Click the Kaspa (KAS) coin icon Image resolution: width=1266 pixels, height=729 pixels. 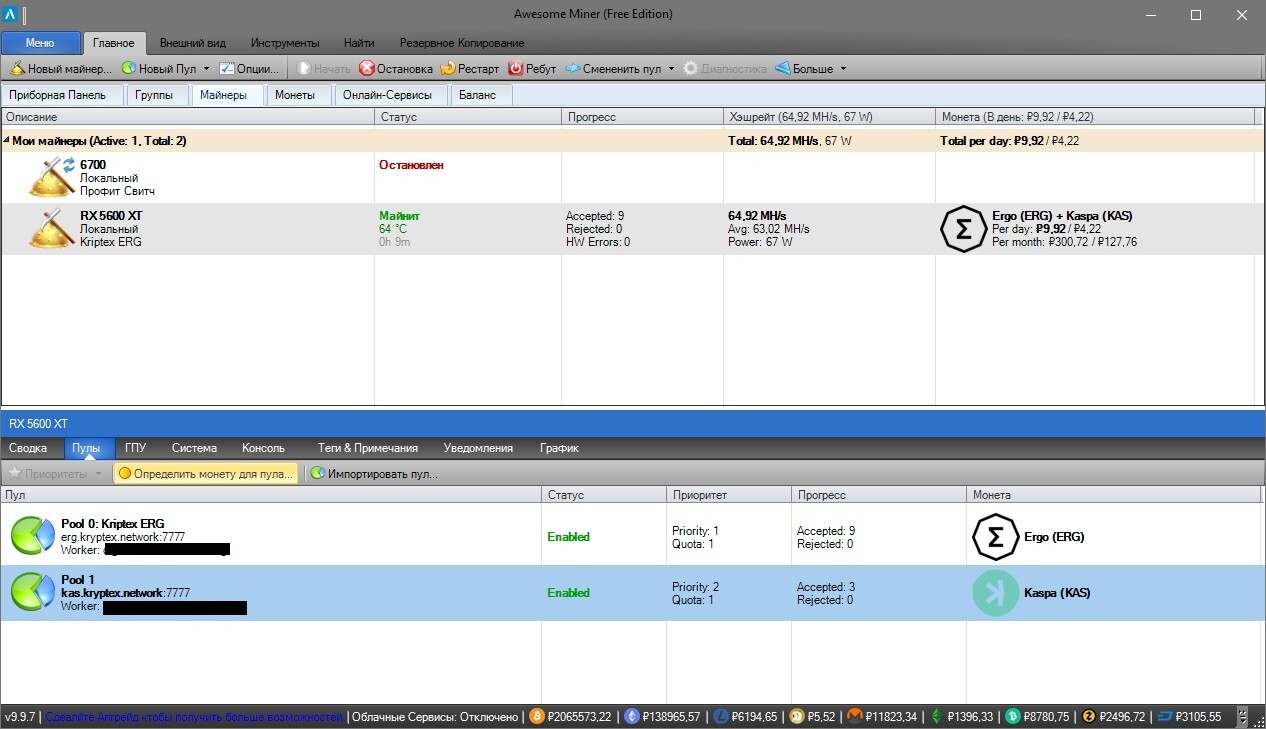click(995, 593)
